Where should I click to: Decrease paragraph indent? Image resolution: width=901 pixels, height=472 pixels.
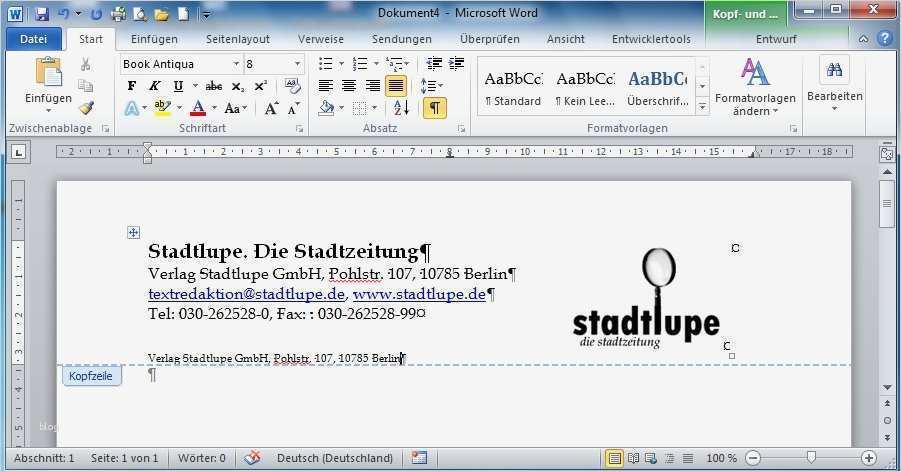[434, 63]
